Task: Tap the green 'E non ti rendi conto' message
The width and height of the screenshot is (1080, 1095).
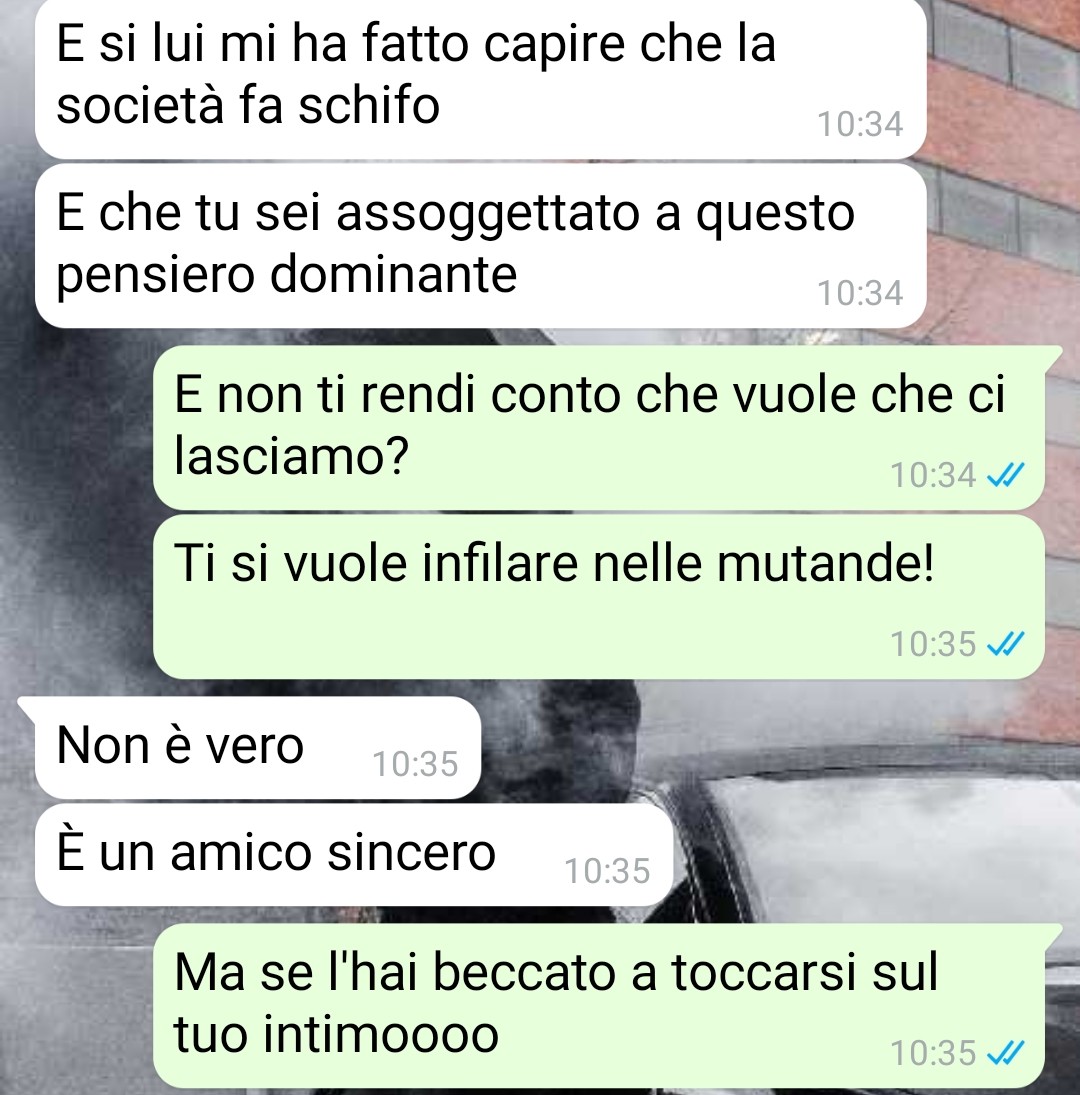Action: 599,427
